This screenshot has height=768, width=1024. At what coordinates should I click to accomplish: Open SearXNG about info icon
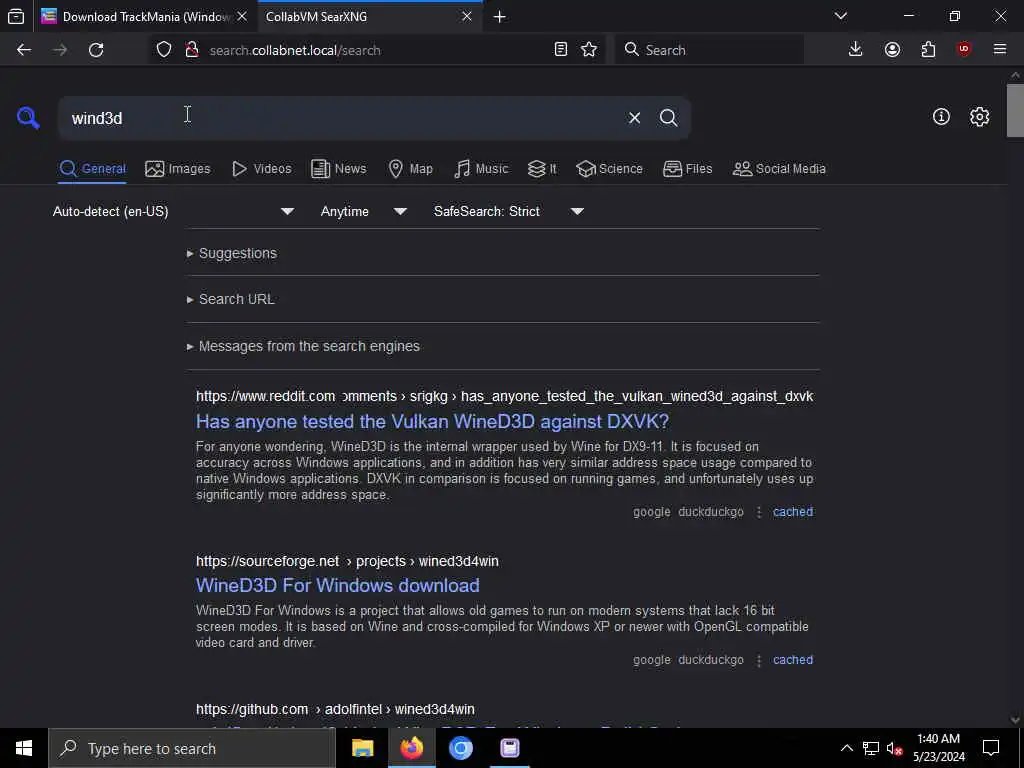pos(941,117)
